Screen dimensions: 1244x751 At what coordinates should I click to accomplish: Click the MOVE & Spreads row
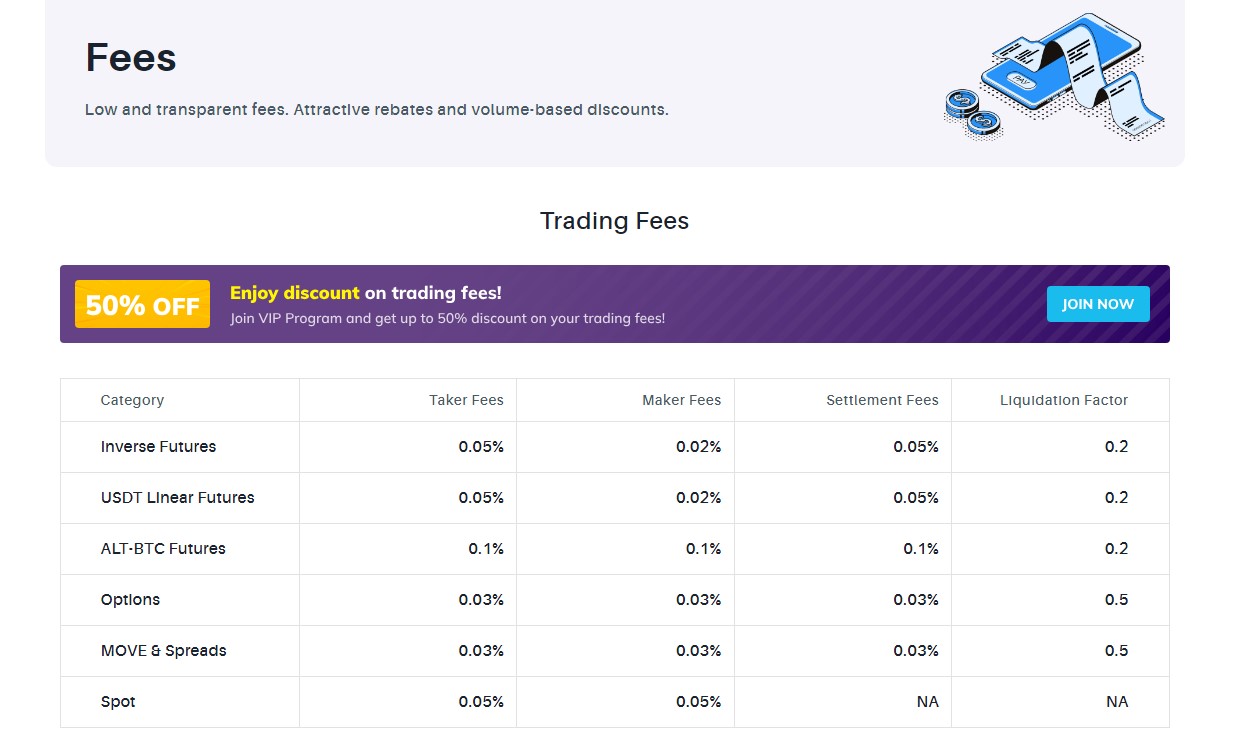pos(163,650)
